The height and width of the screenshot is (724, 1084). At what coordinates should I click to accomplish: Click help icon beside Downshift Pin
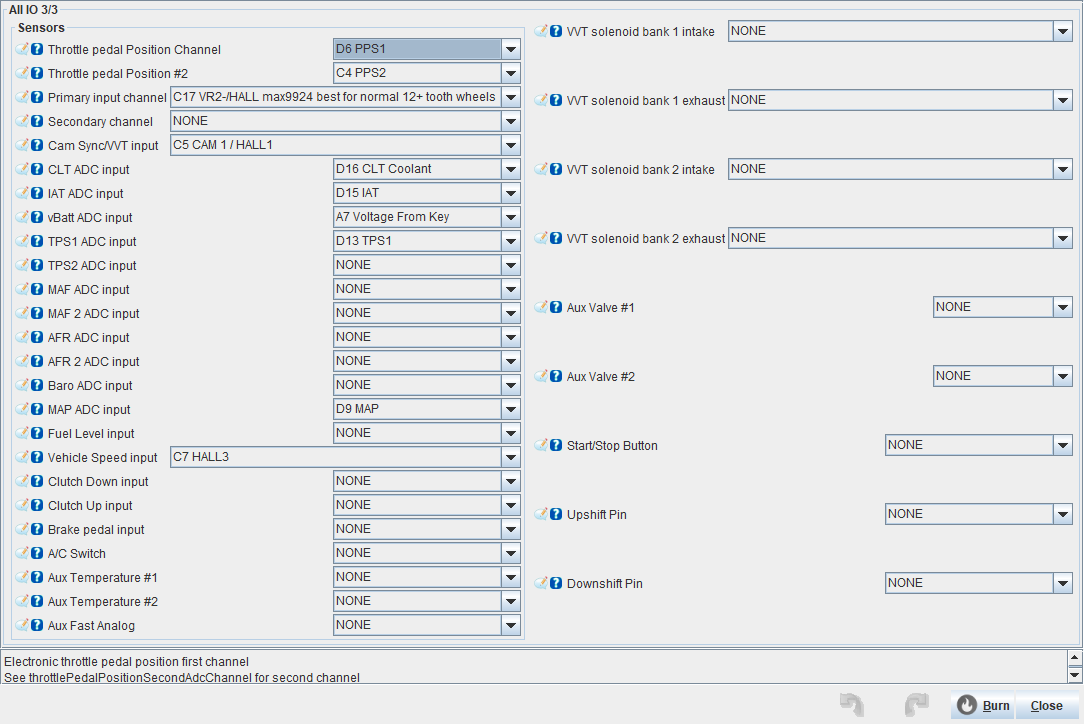click(x=556, y=583)
